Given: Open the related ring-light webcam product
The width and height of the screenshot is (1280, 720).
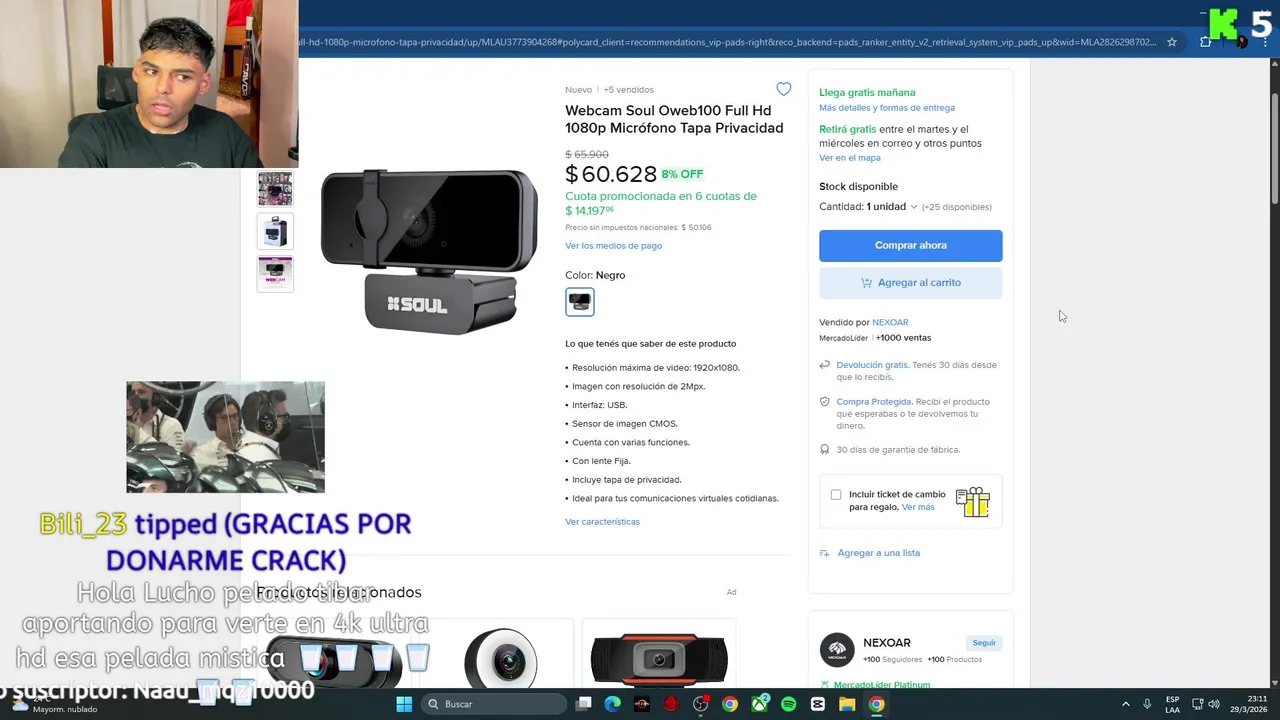Looking at the screenshot, I should point(501,658).
